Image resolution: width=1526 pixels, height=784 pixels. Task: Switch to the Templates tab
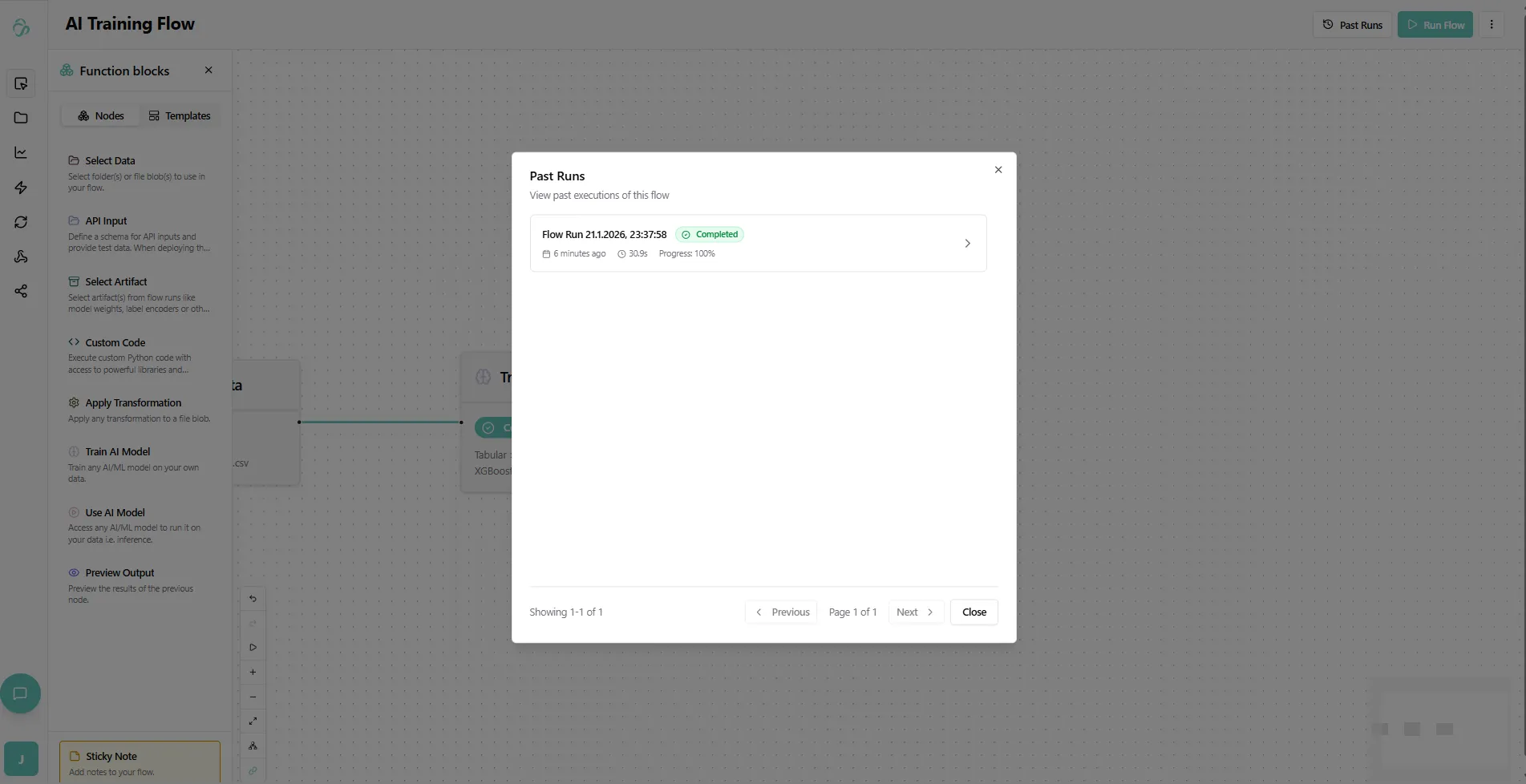(x=180, y=116)
